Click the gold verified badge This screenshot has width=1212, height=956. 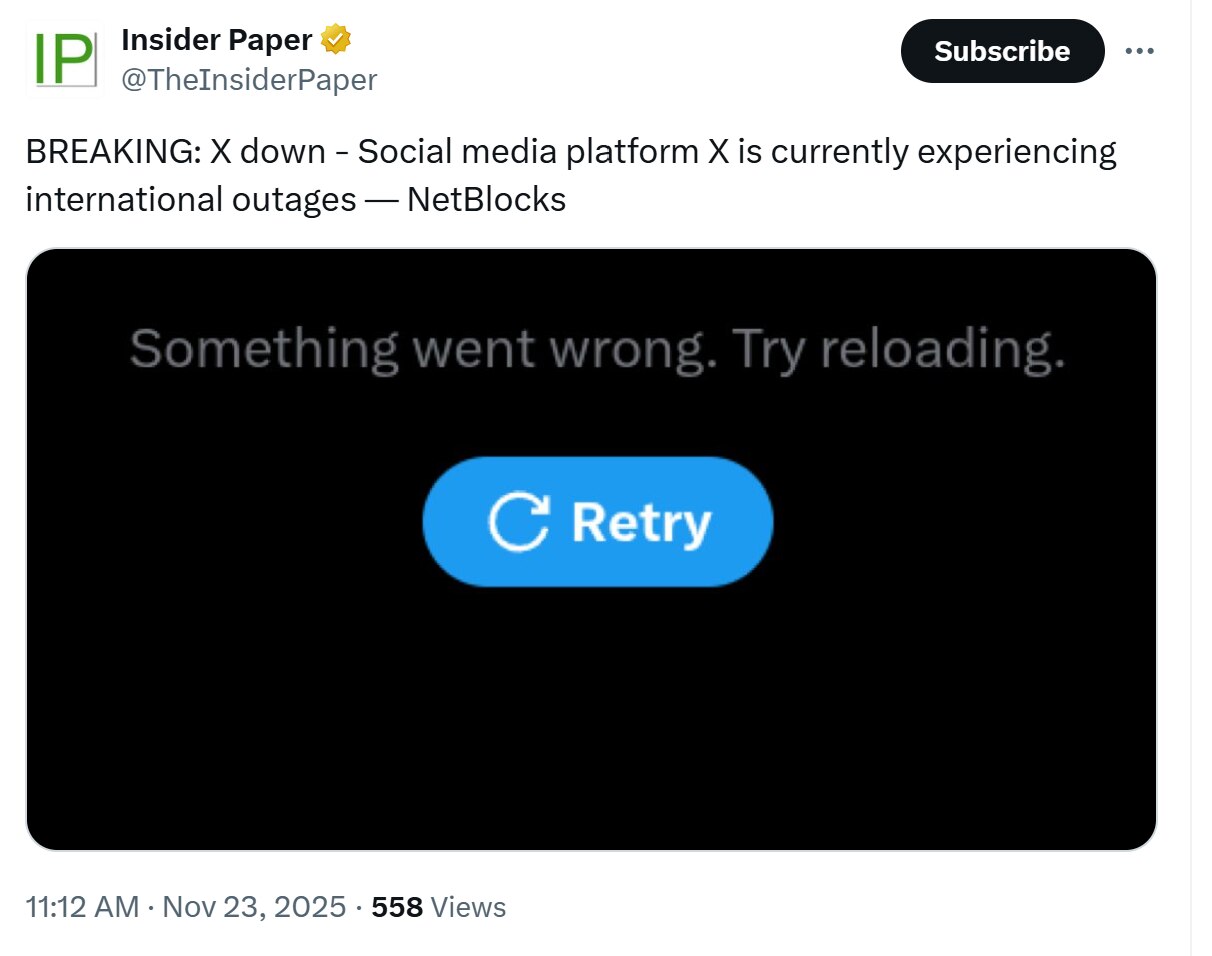(335, 41)
